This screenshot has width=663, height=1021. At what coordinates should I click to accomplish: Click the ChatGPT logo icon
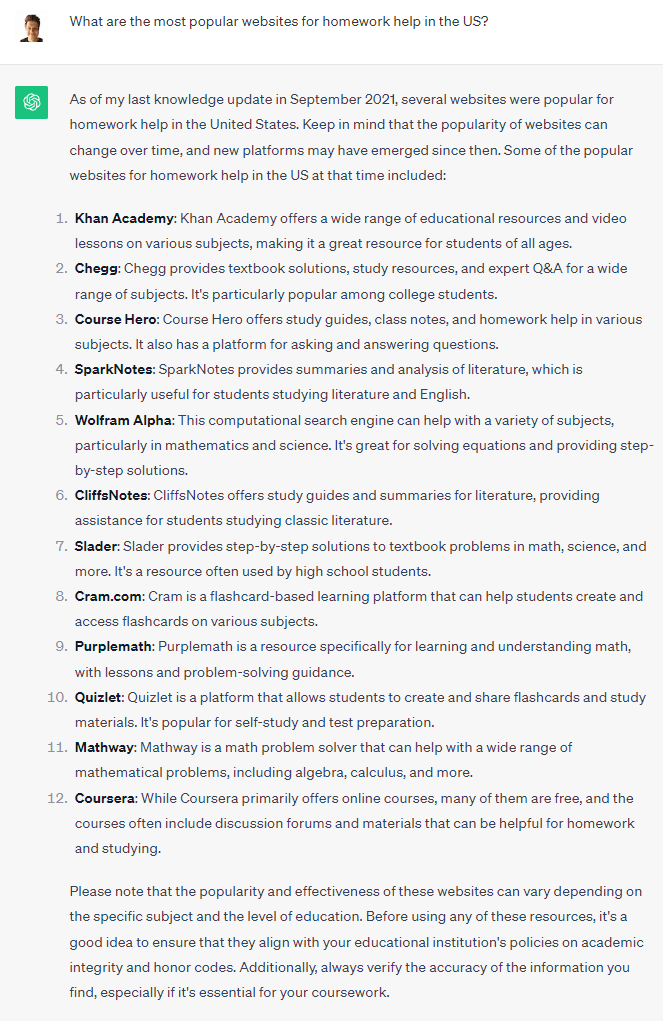pos(32,102)
